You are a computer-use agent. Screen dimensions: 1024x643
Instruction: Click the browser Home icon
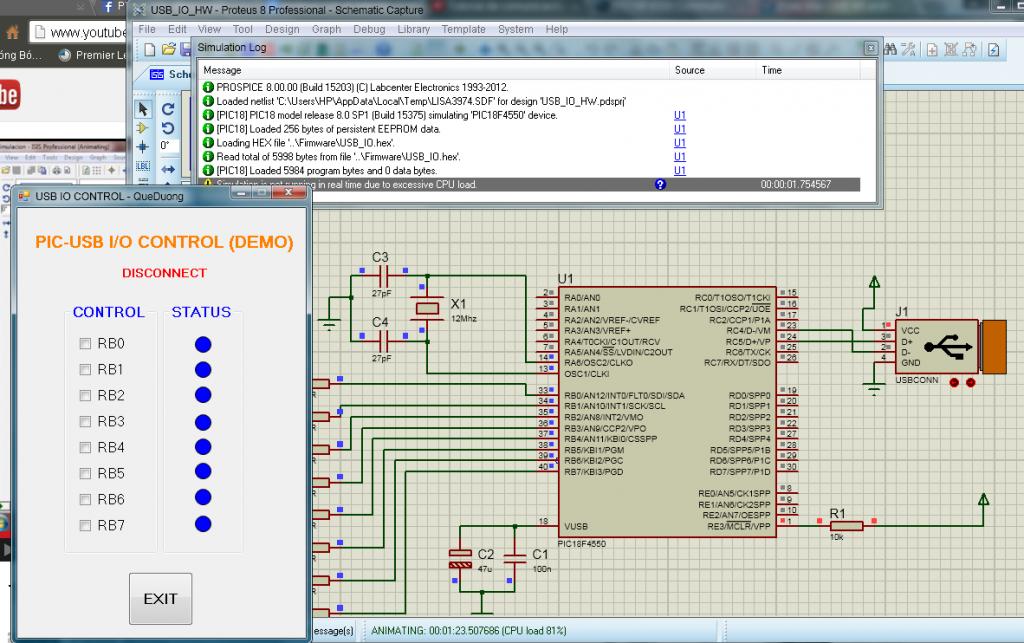tap(12, 32)
